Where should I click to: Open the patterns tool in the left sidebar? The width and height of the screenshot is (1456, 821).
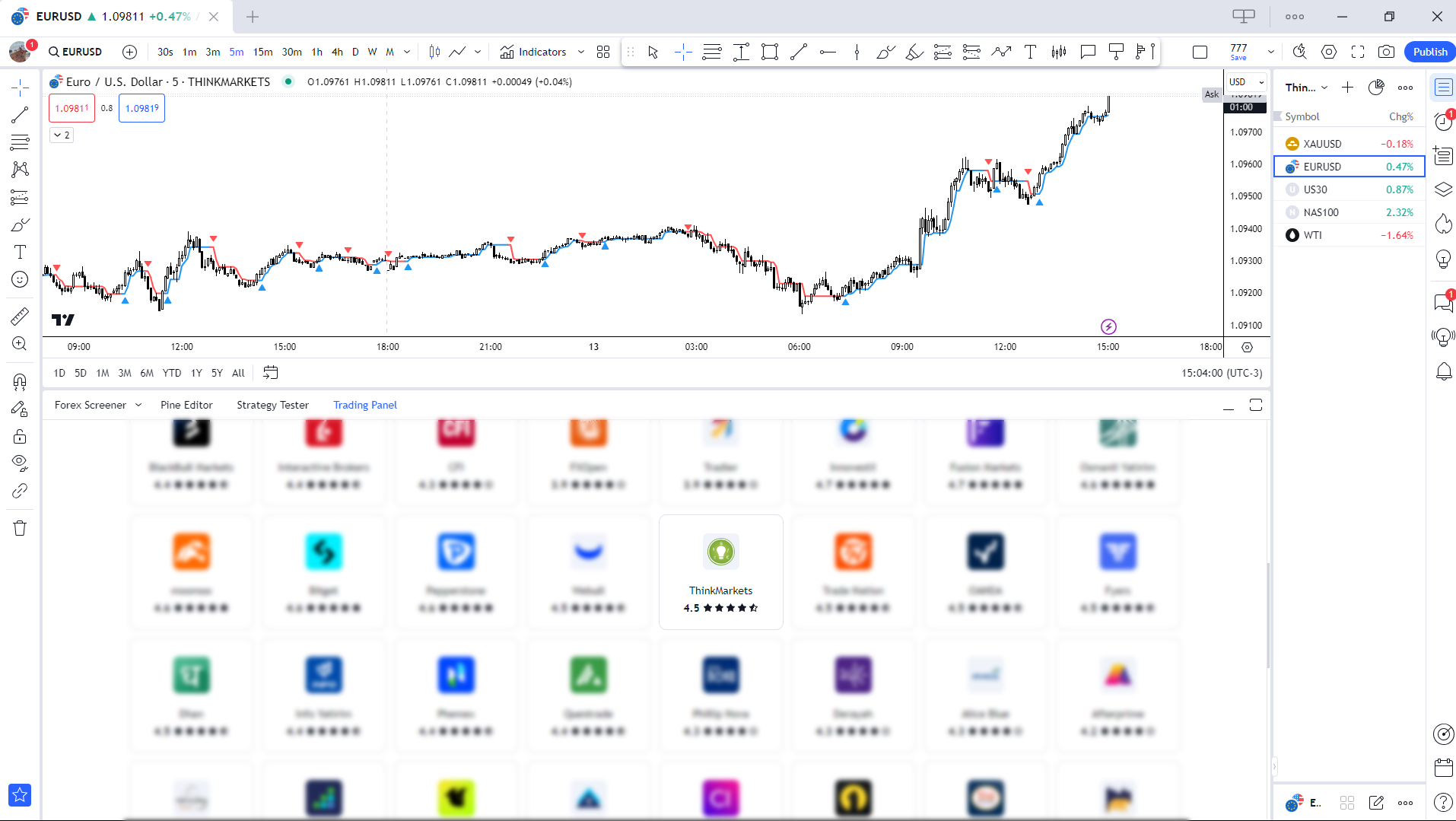20,170
